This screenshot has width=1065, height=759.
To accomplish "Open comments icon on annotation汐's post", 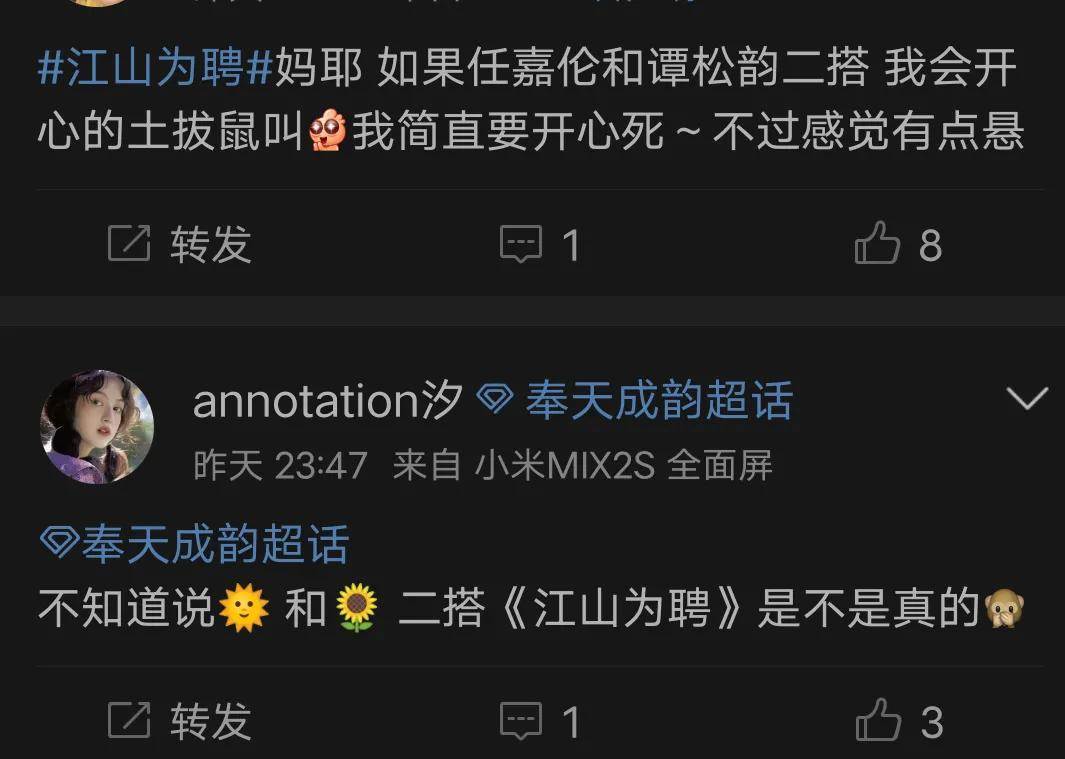I will tap(521, 721).
